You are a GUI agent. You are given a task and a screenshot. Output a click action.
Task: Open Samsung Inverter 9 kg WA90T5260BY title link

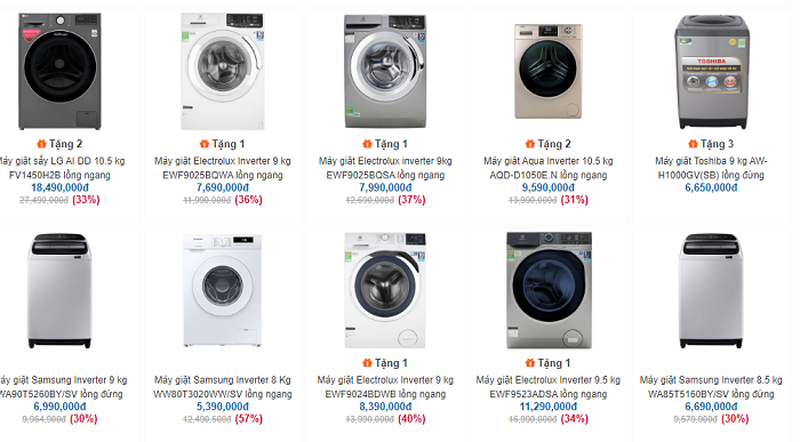[63, 387]
